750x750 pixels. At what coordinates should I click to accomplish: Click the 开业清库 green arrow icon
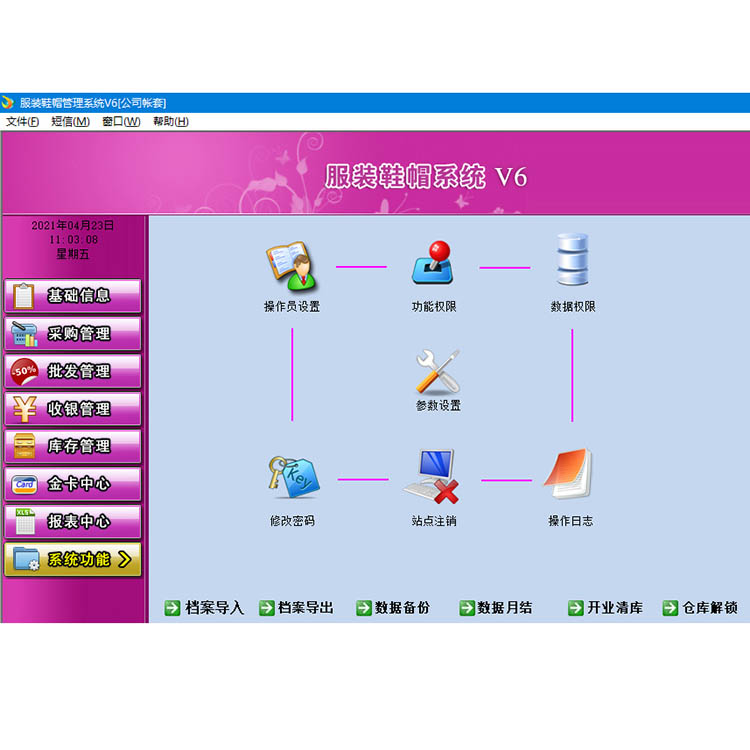tap(576, 607)
